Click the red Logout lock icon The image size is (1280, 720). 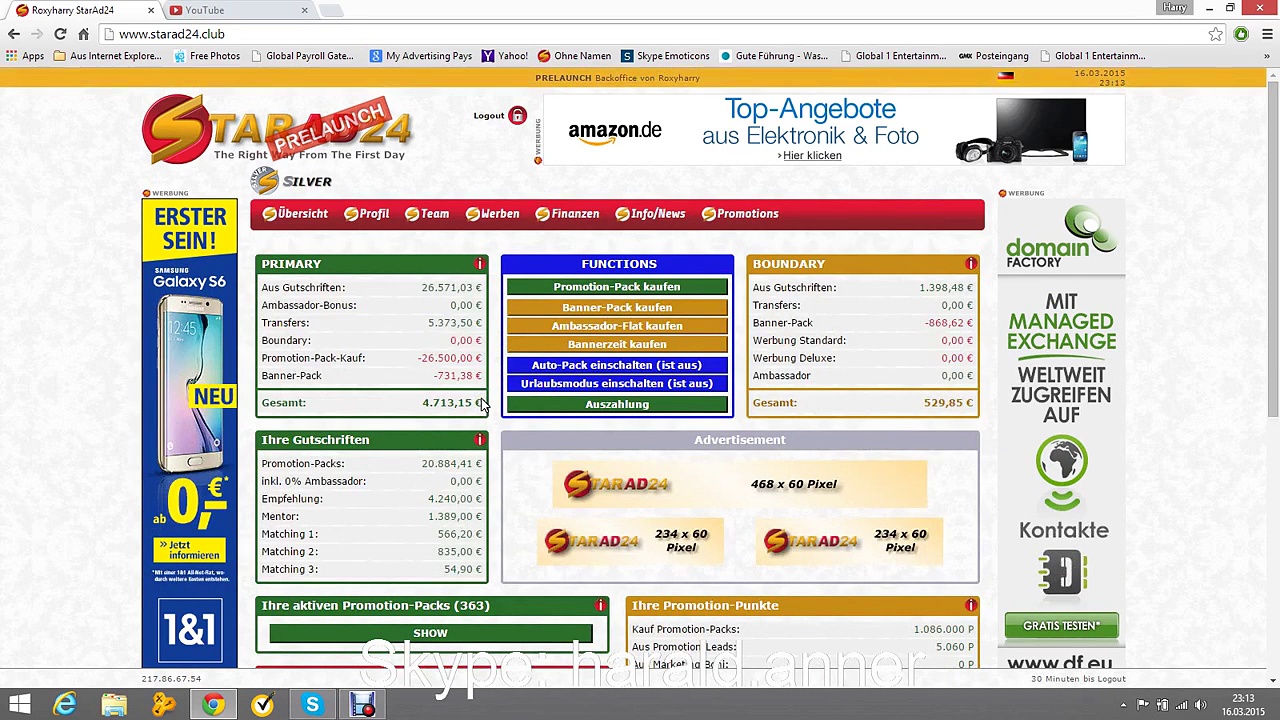click(x=517, y=116)
